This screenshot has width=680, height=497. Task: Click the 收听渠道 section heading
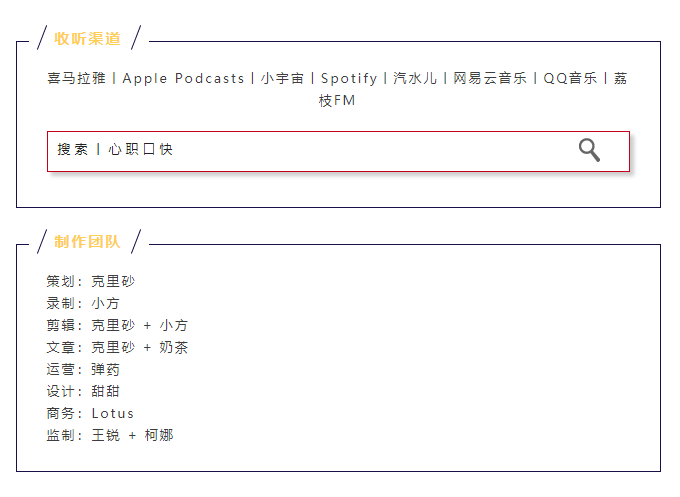pos(87,39)
